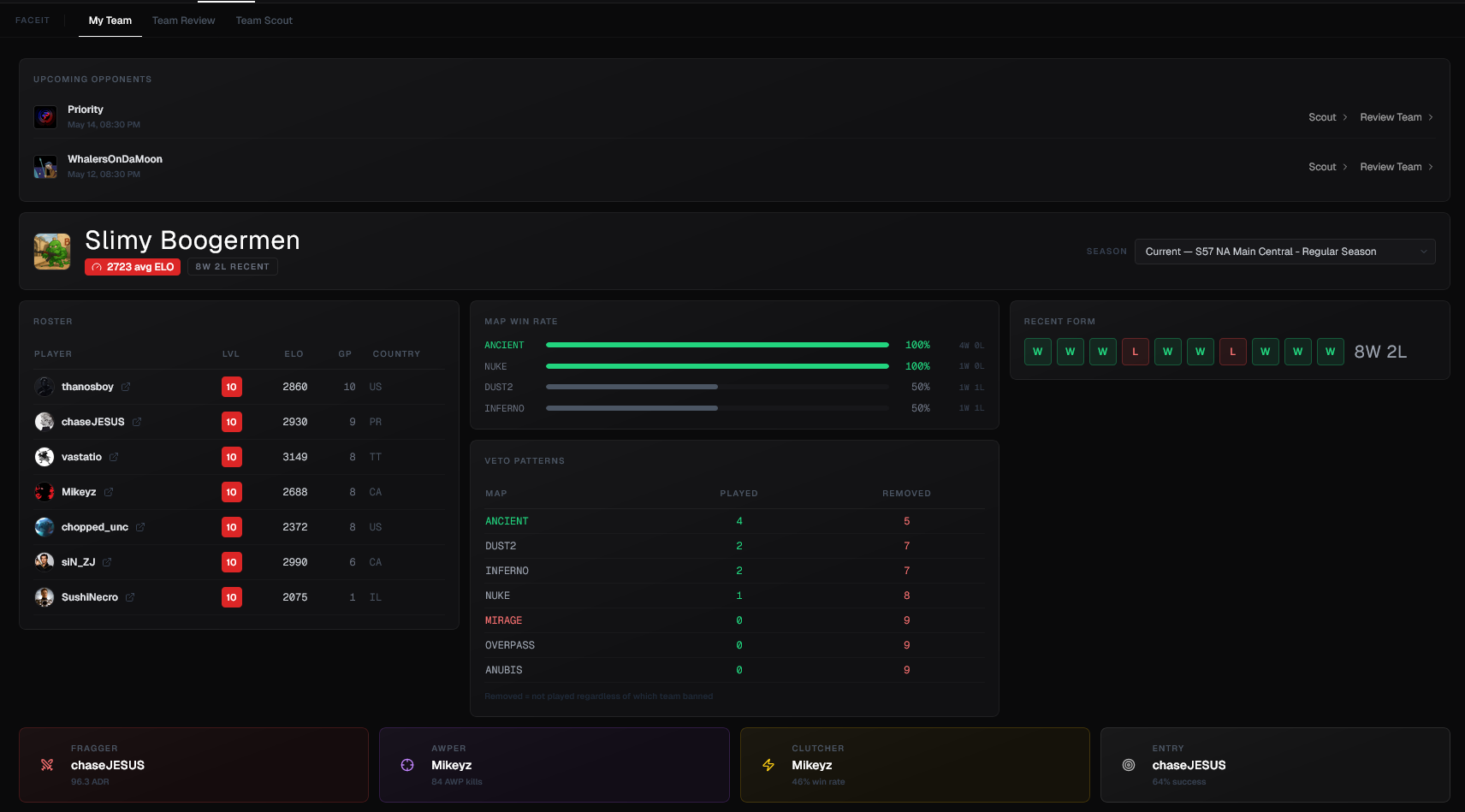Click the ANCIENT row in Veto Patterns
The width and height of the screenshot is (1465, 812).
[x=735, y=521]
